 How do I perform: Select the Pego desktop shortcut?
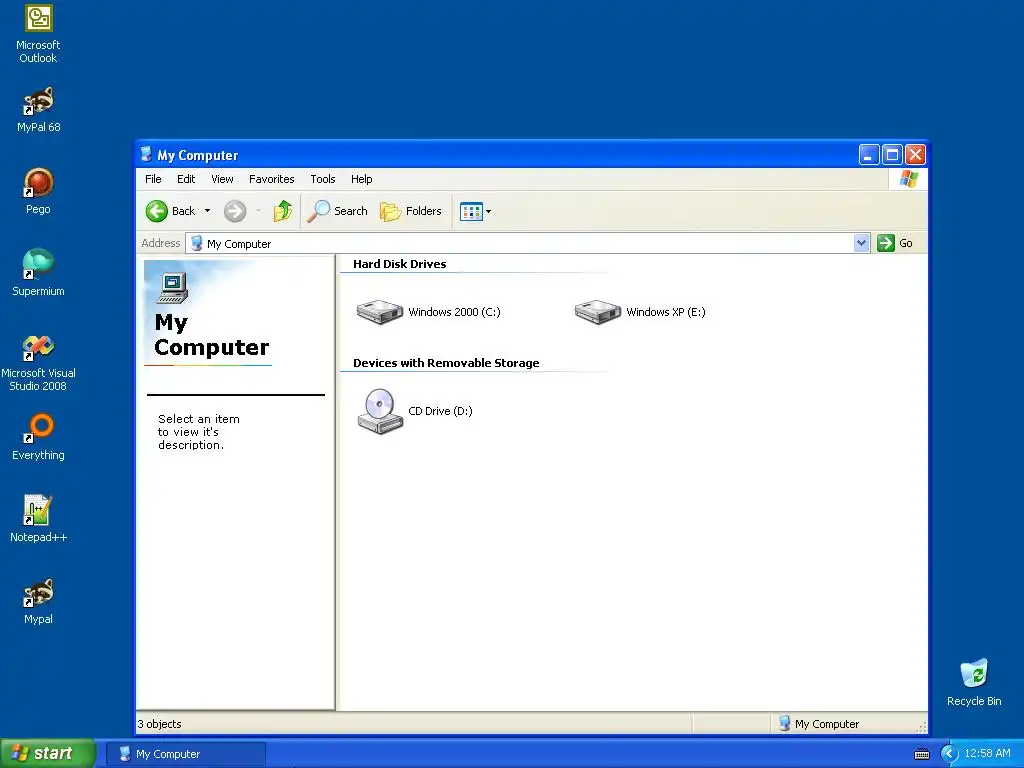point(38,191)
